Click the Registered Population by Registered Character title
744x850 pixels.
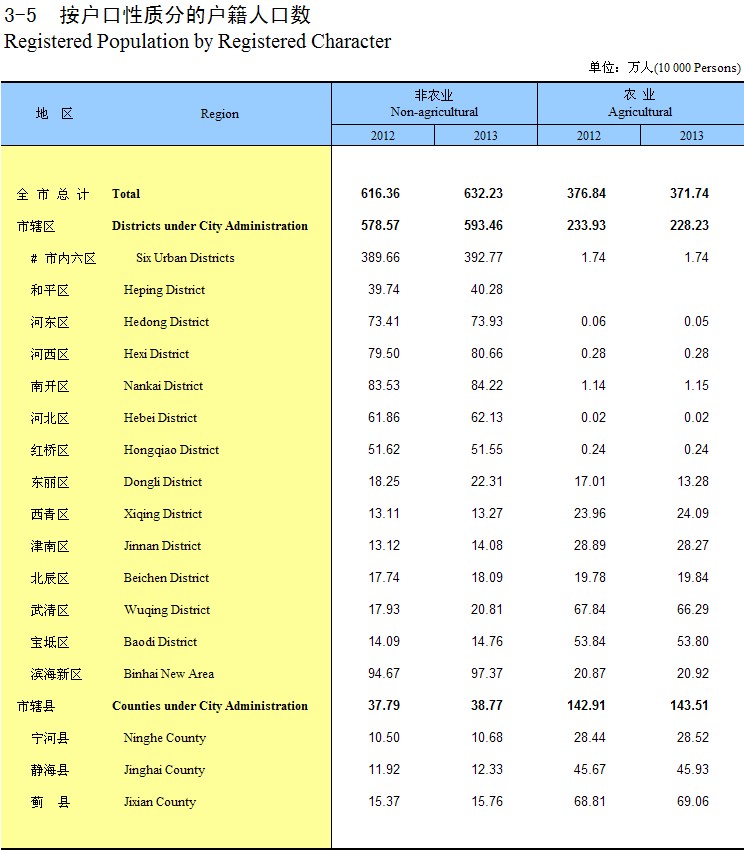pyautogui.click(x=198, y=42)
